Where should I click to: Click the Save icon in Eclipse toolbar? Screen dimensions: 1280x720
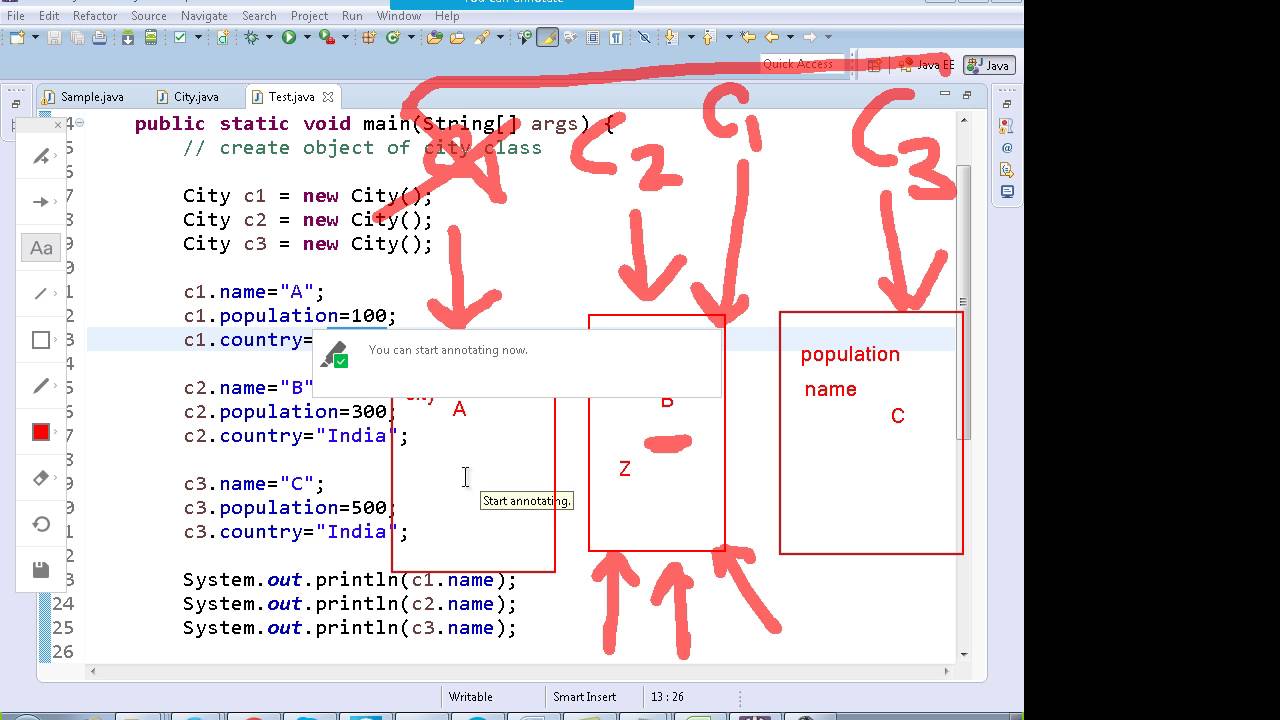click(x=53, y=37)
